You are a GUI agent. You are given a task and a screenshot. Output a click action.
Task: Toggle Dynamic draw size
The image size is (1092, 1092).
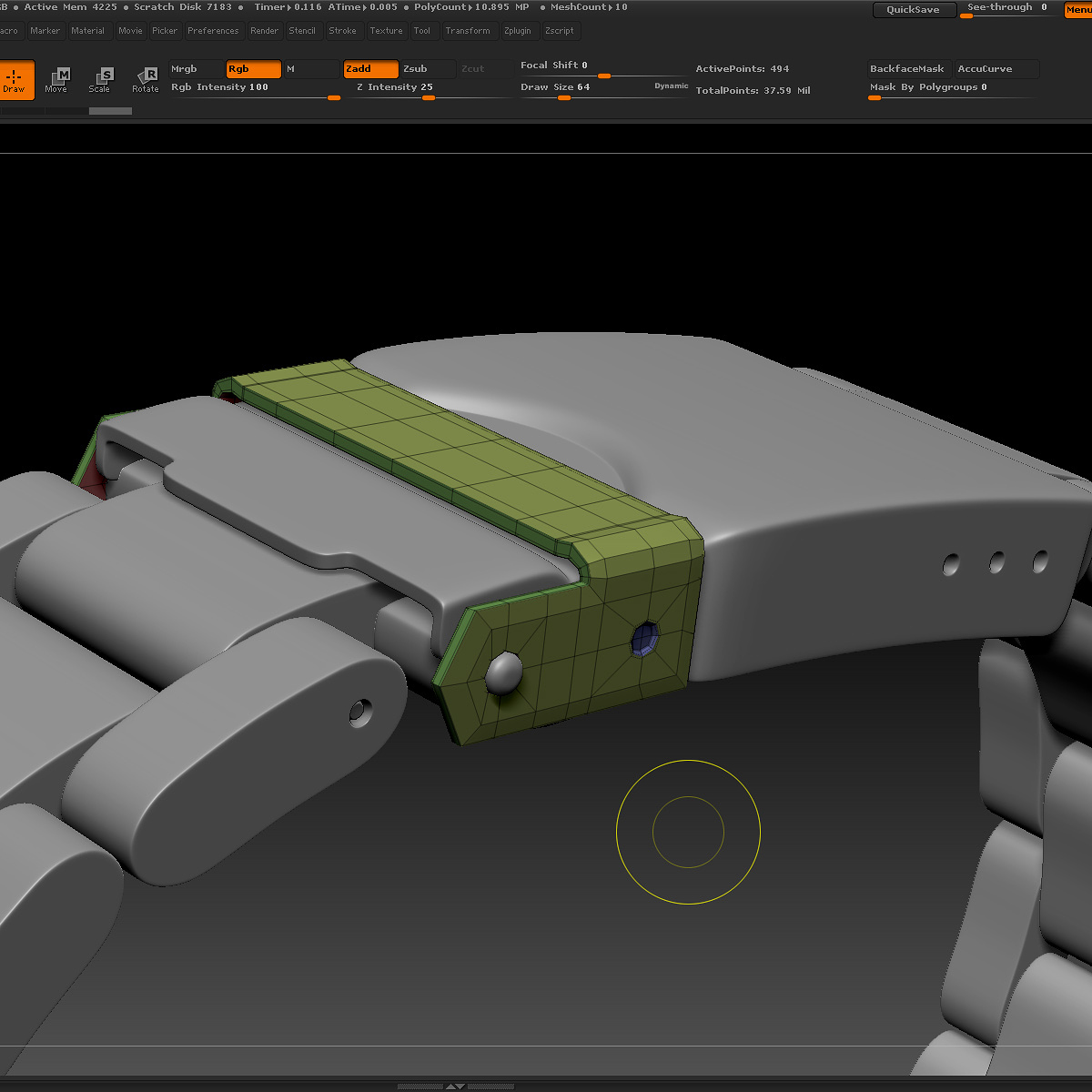tap(672, 86)
